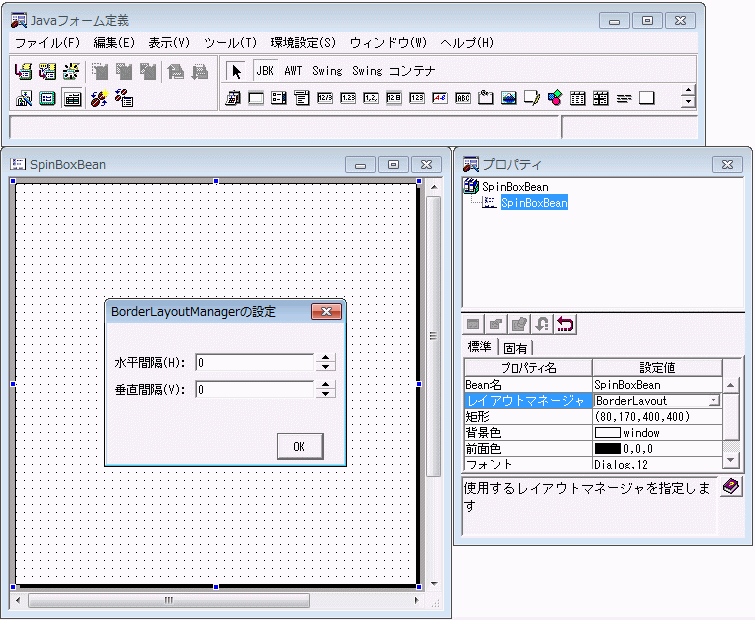Toggle the pressed property-sheet toolbar icon
This screenshot has width=755, height=620.
(x=72, y=99)
